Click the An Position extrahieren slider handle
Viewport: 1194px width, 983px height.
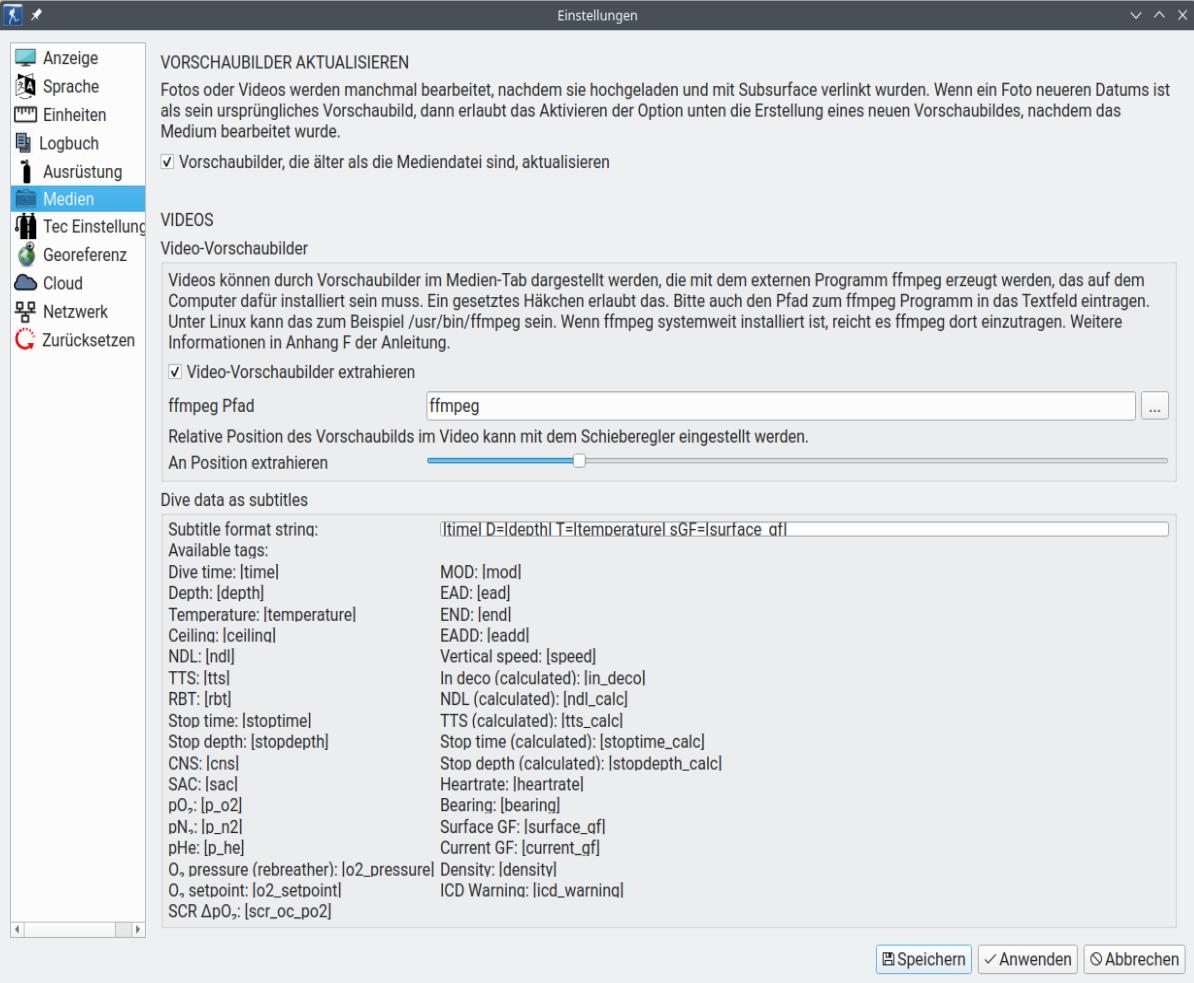(578, 461)
